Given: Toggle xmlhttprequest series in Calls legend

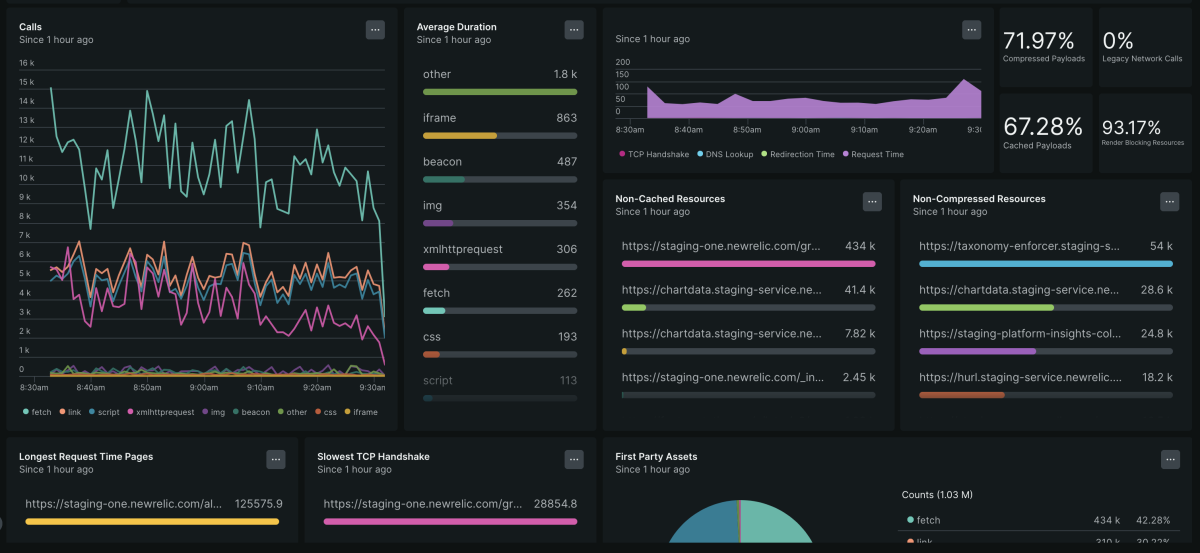Looking at the screenshot, I should (164, 412).
